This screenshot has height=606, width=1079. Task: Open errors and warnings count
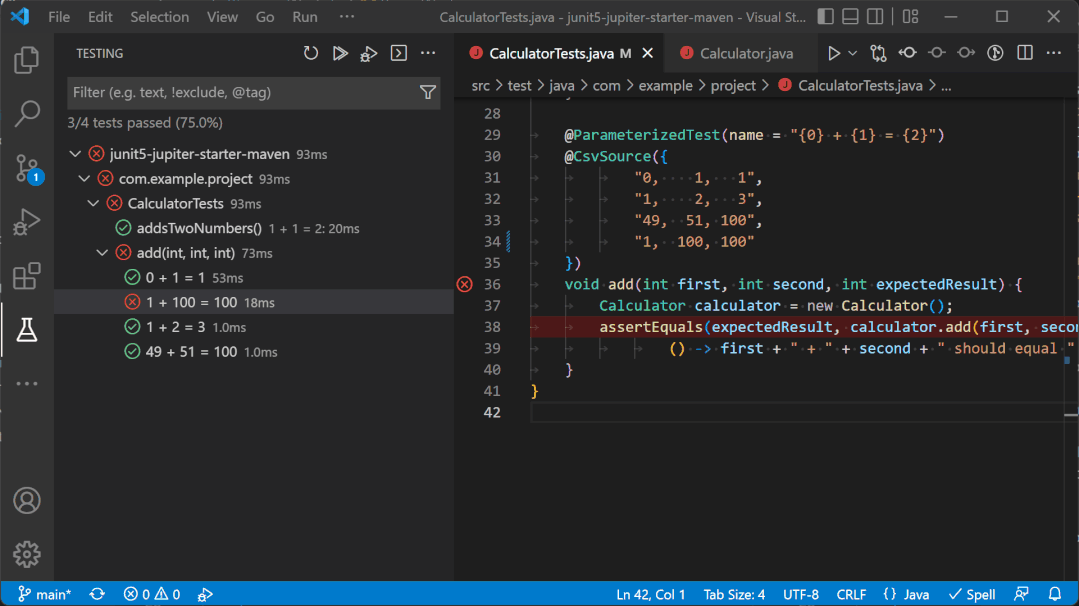[x=151, y=594]
